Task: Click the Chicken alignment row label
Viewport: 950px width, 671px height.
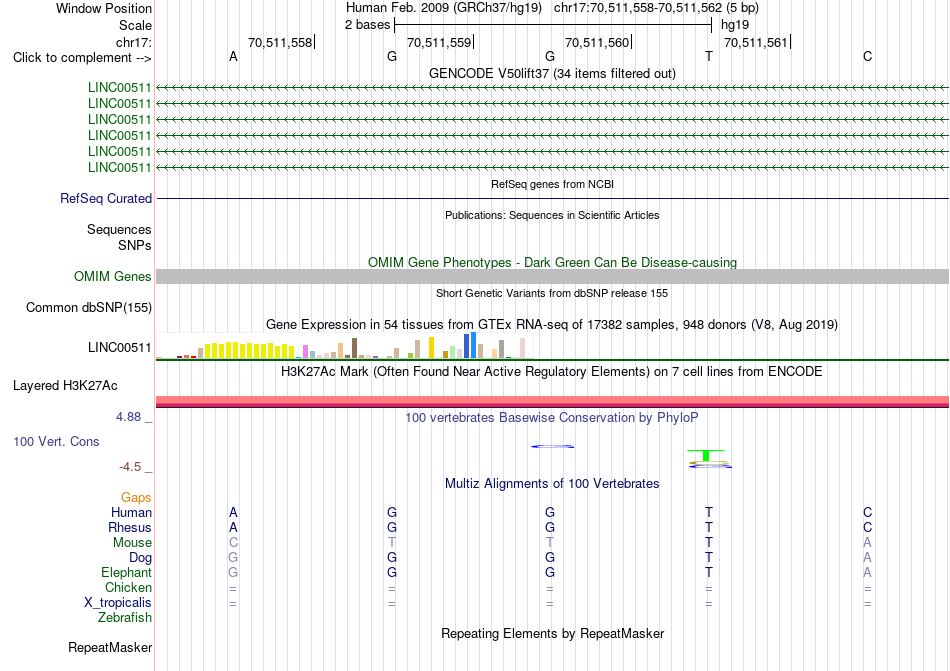Action: 128,587
